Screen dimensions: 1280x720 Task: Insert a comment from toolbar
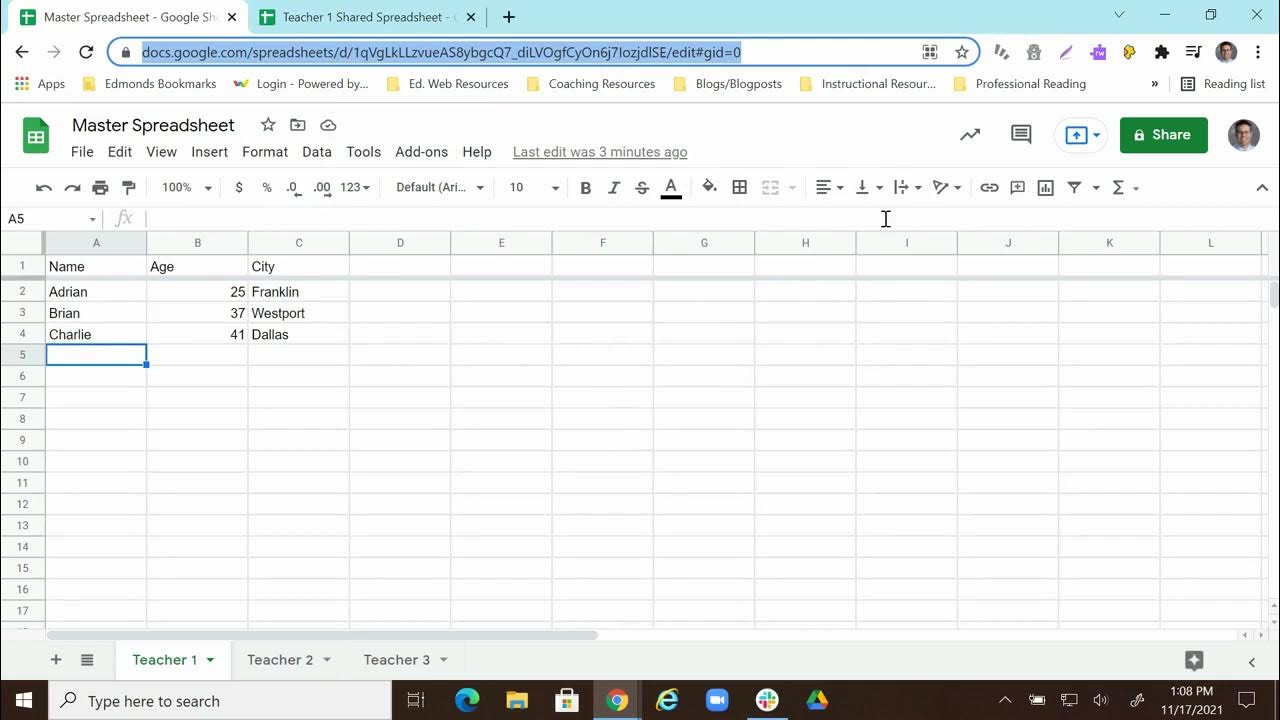(1018, 187)
